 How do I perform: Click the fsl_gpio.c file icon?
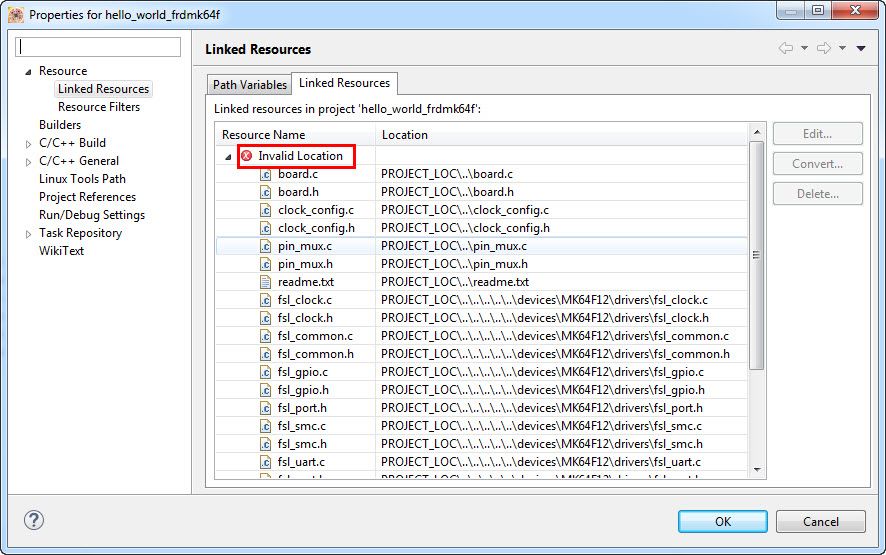point(266,372)
